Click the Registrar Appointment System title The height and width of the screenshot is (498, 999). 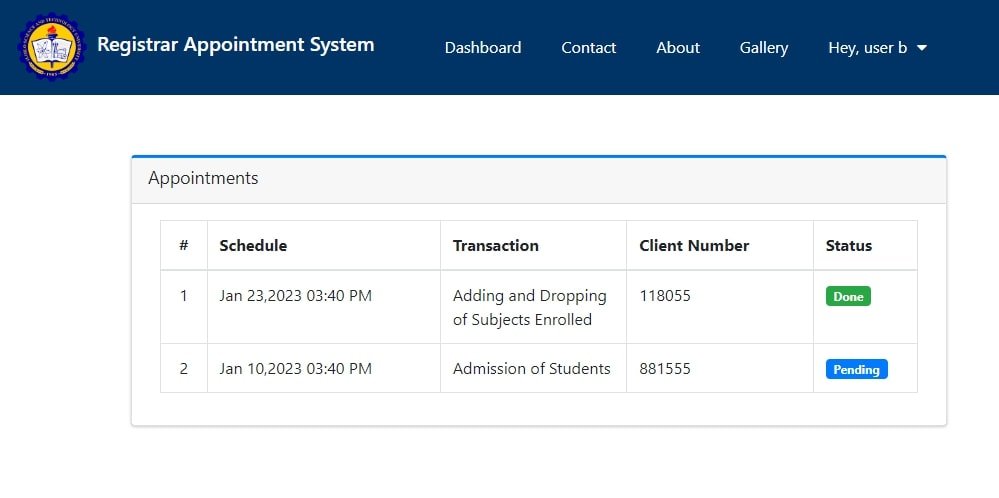coord(236,45)
